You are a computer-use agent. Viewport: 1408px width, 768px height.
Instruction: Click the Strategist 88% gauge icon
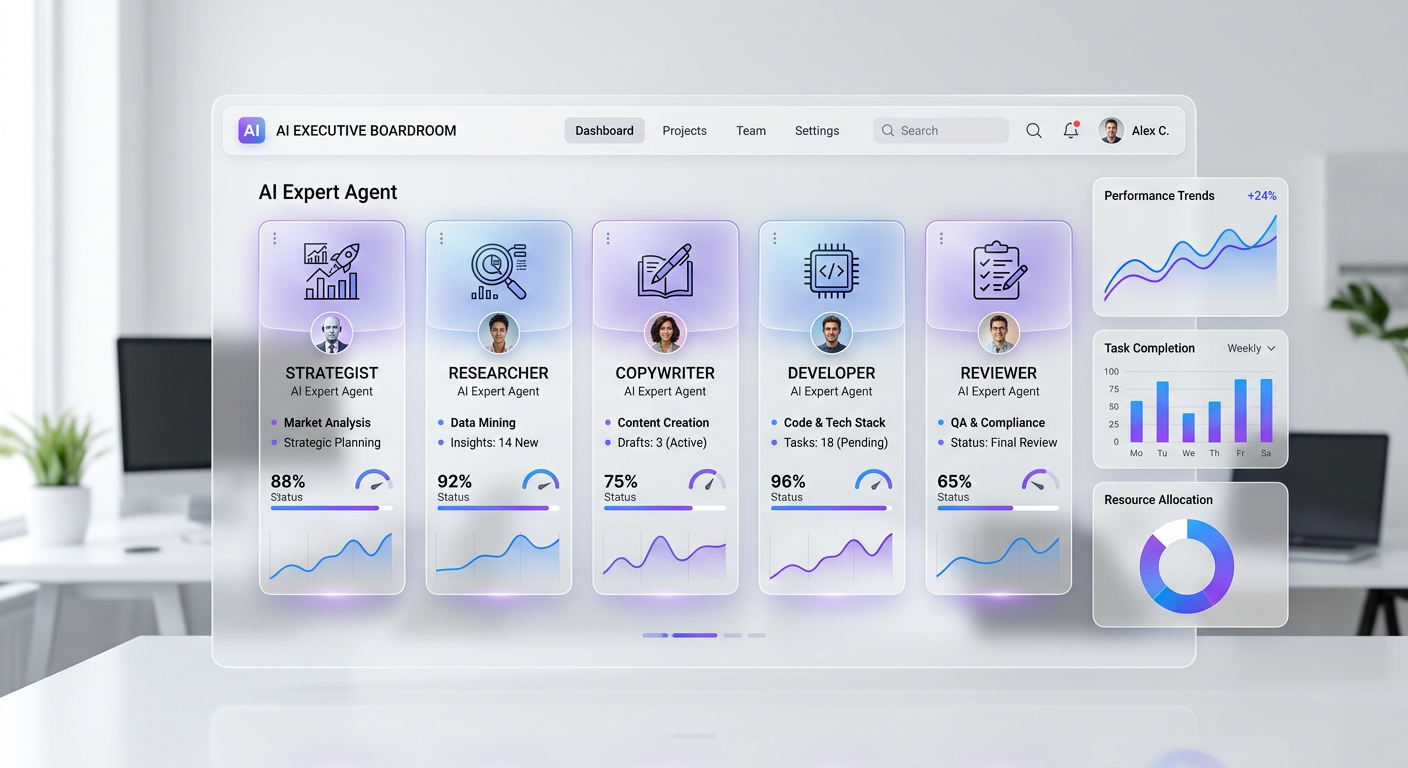[x=374, y=480]
